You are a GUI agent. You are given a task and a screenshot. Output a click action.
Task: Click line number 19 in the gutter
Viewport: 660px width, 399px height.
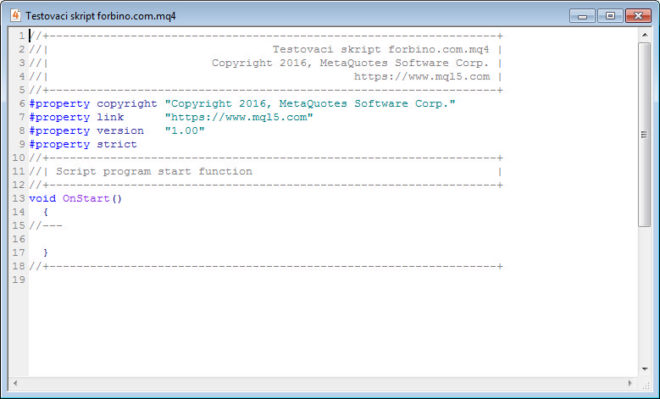point(19,279)
